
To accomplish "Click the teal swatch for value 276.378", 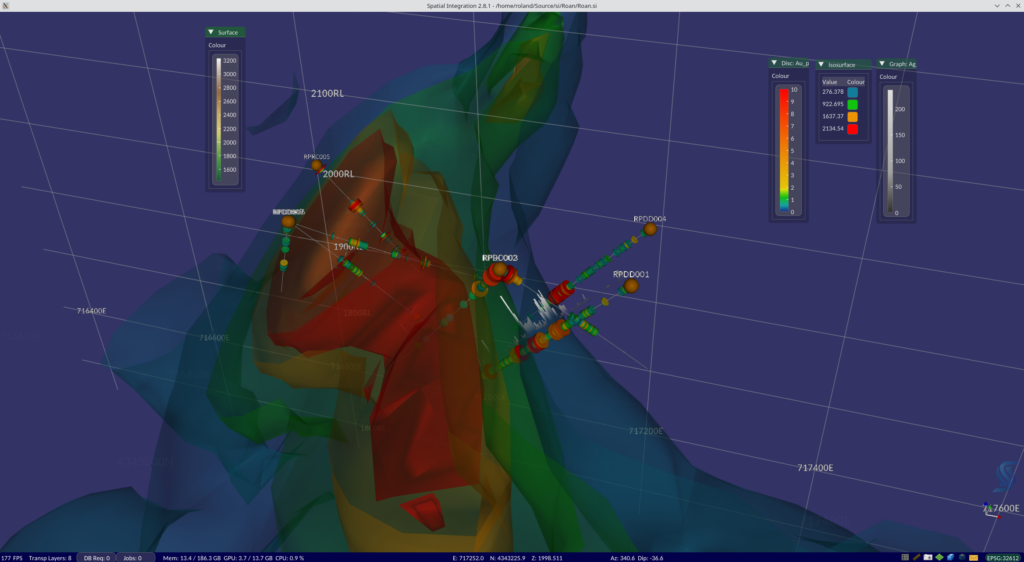I will (x=852, y=92).
